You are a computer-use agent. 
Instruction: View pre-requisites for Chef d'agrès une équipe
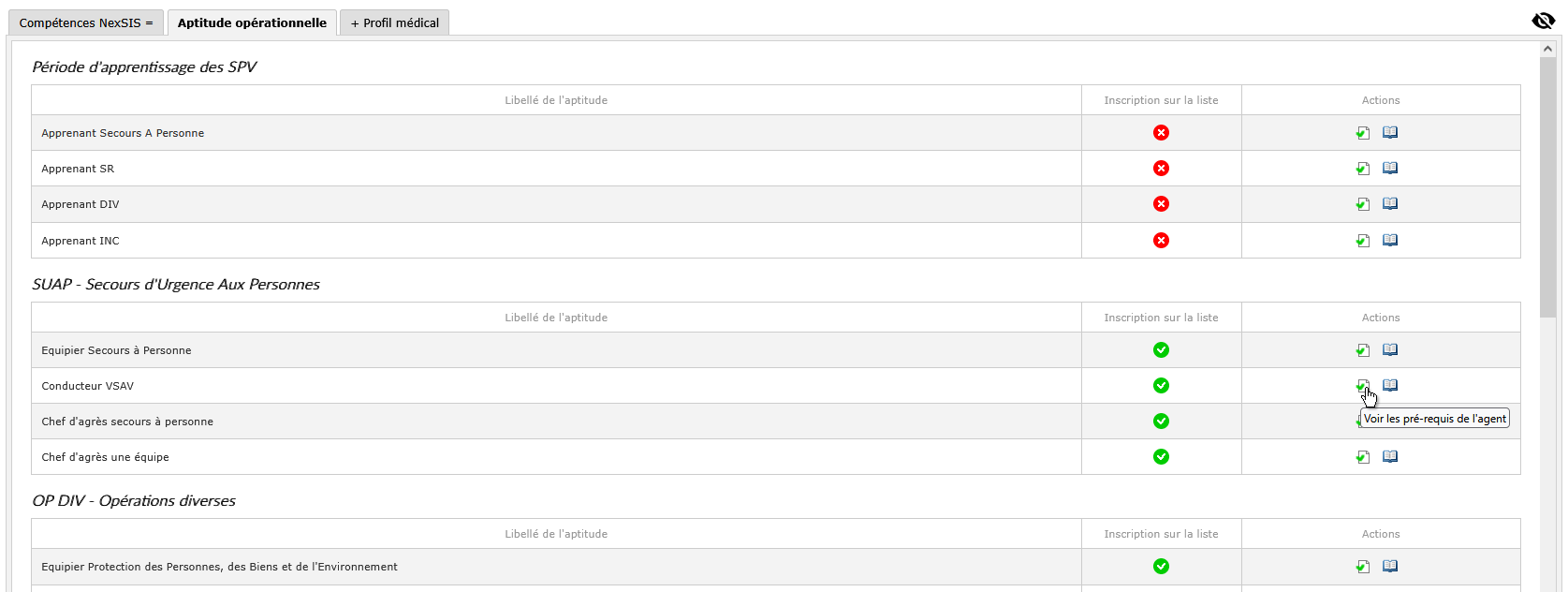click(1363, 457)
